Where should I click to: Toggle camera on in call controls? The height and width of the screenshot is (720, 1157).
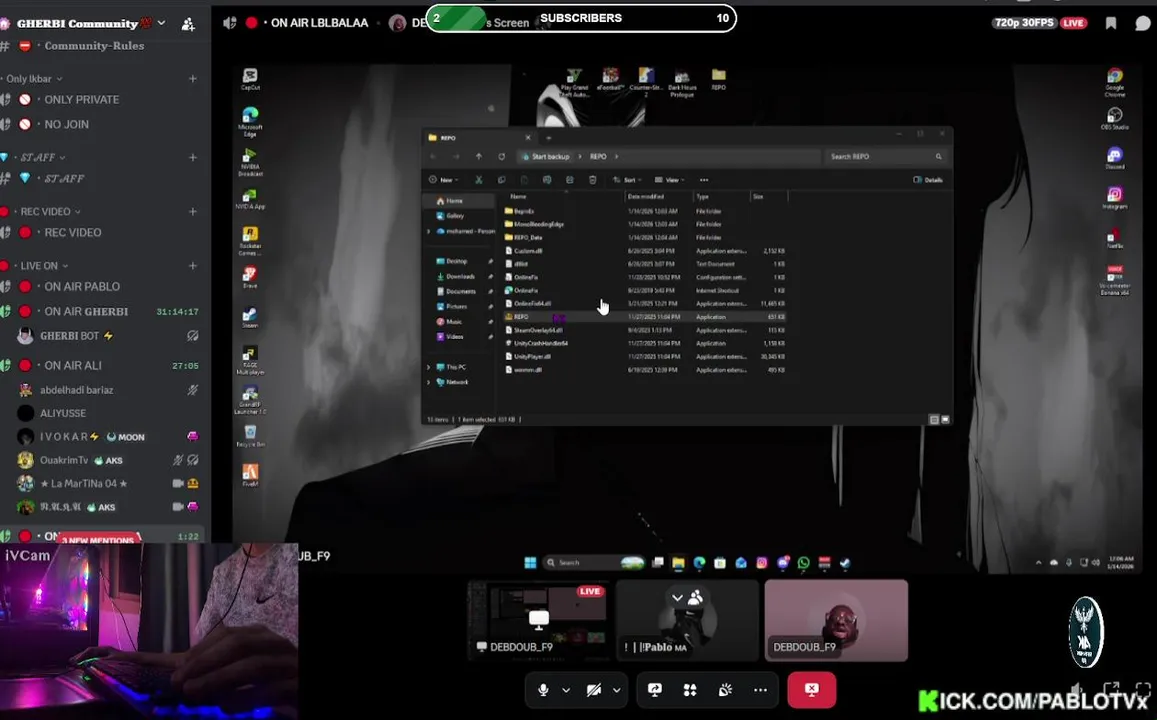[593, 690]
